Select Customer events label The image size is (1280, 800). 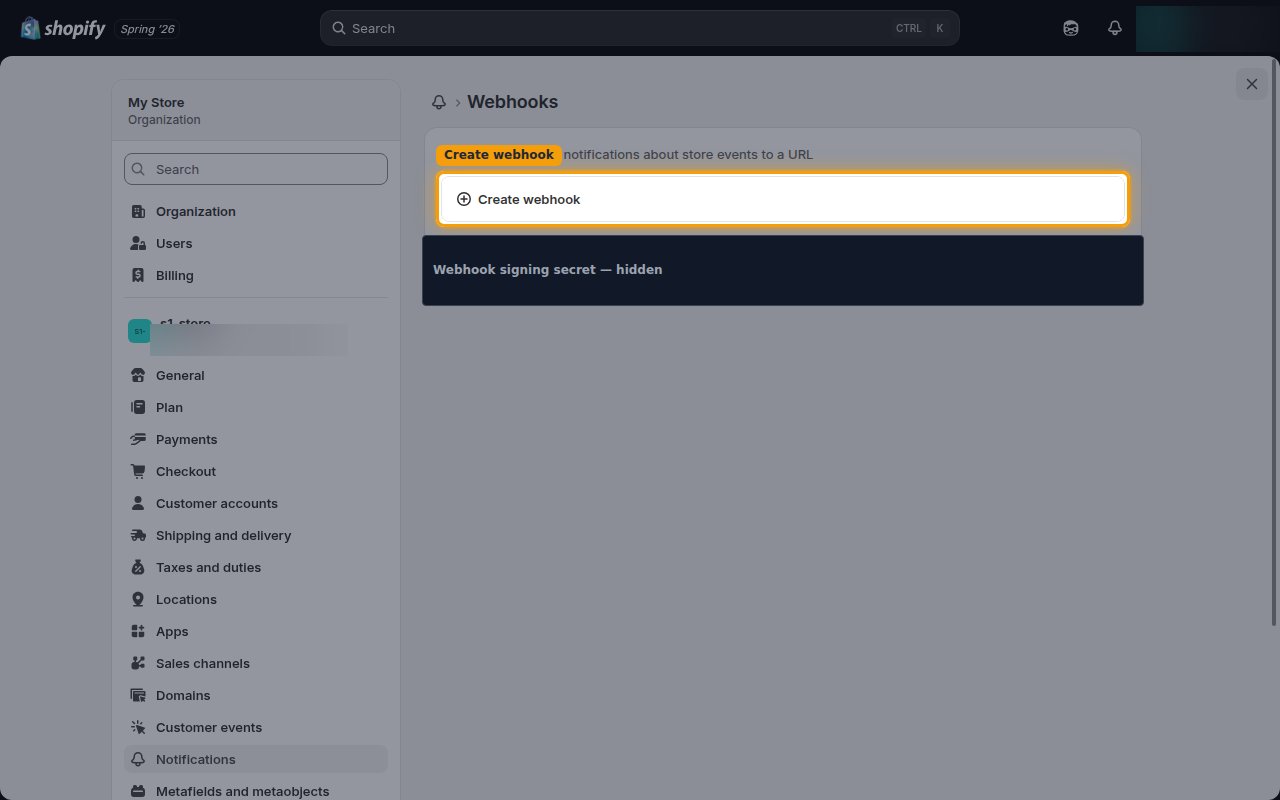209,727
